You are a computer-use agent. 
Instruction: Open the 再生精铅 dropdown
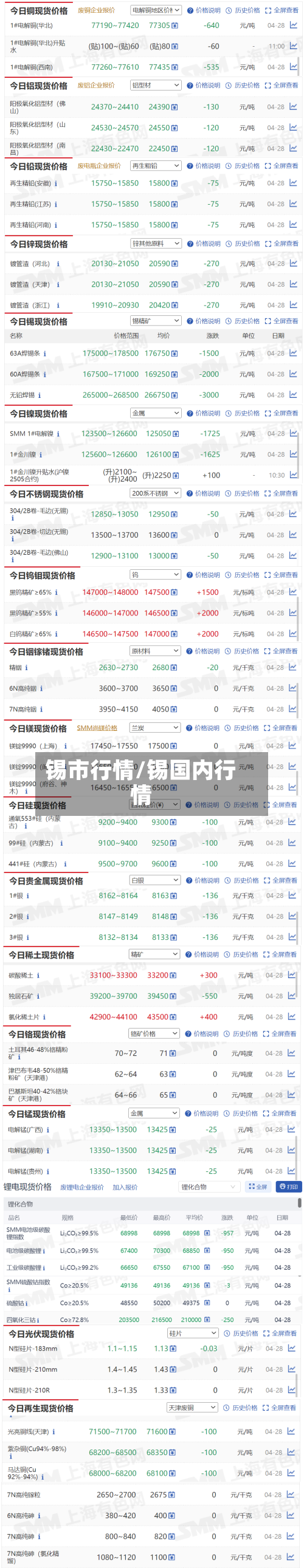(x=156, y=166)
